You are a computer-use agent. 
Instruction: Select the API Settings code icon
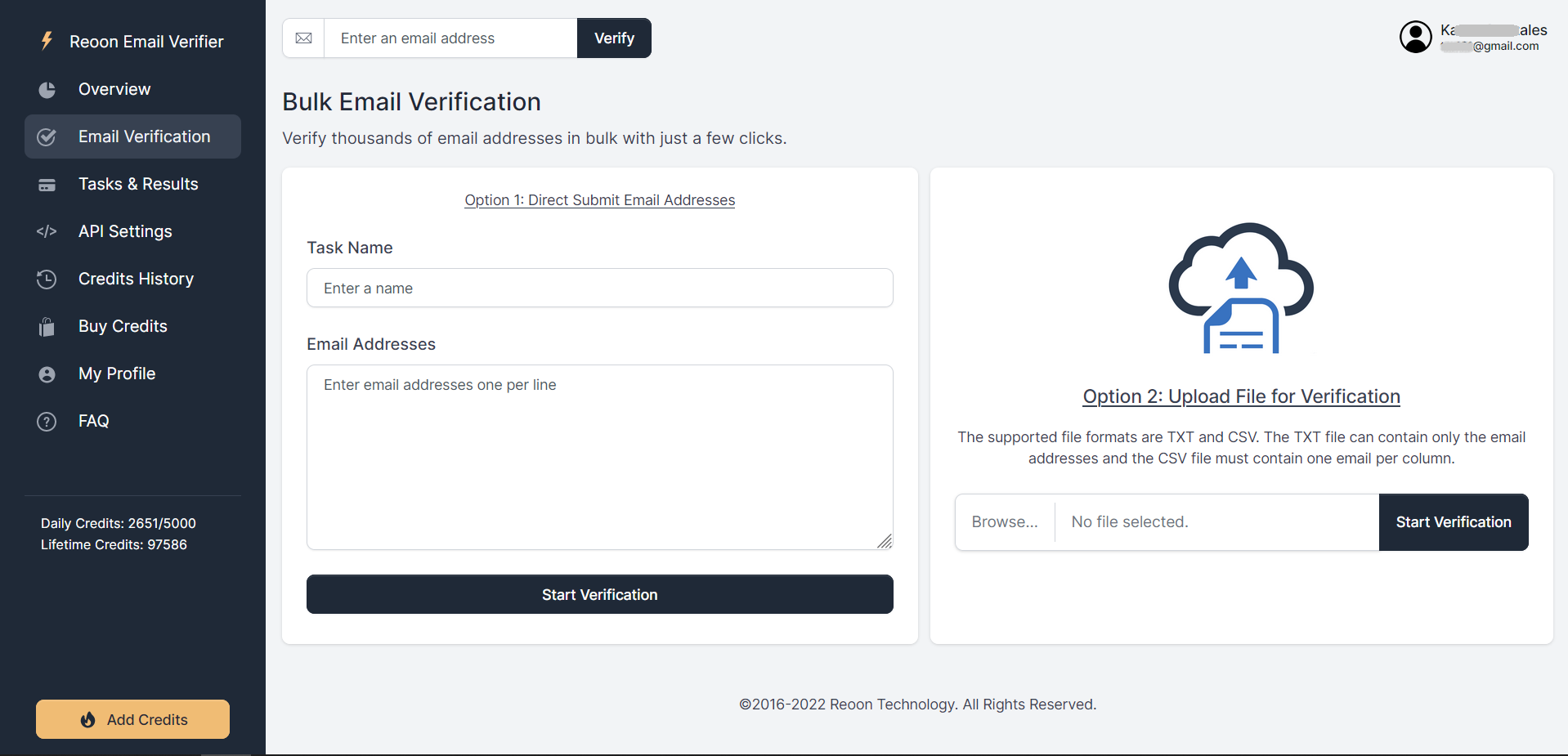[47, 232]
